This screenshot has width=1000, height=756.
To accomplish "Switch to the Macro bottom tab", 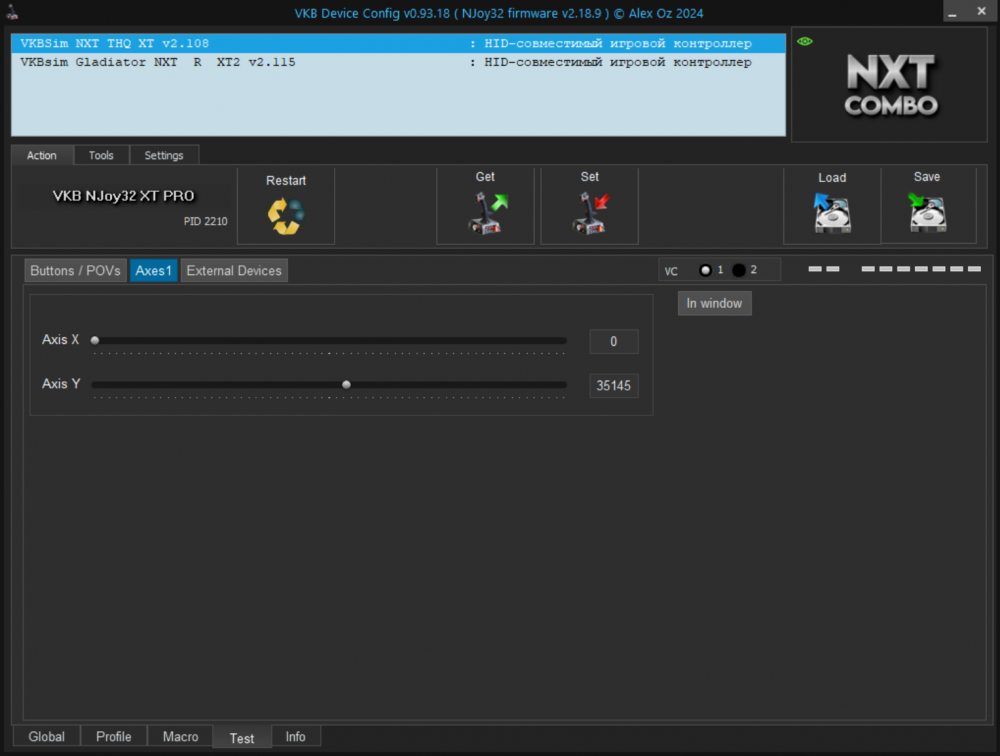I will pos(180,737).
